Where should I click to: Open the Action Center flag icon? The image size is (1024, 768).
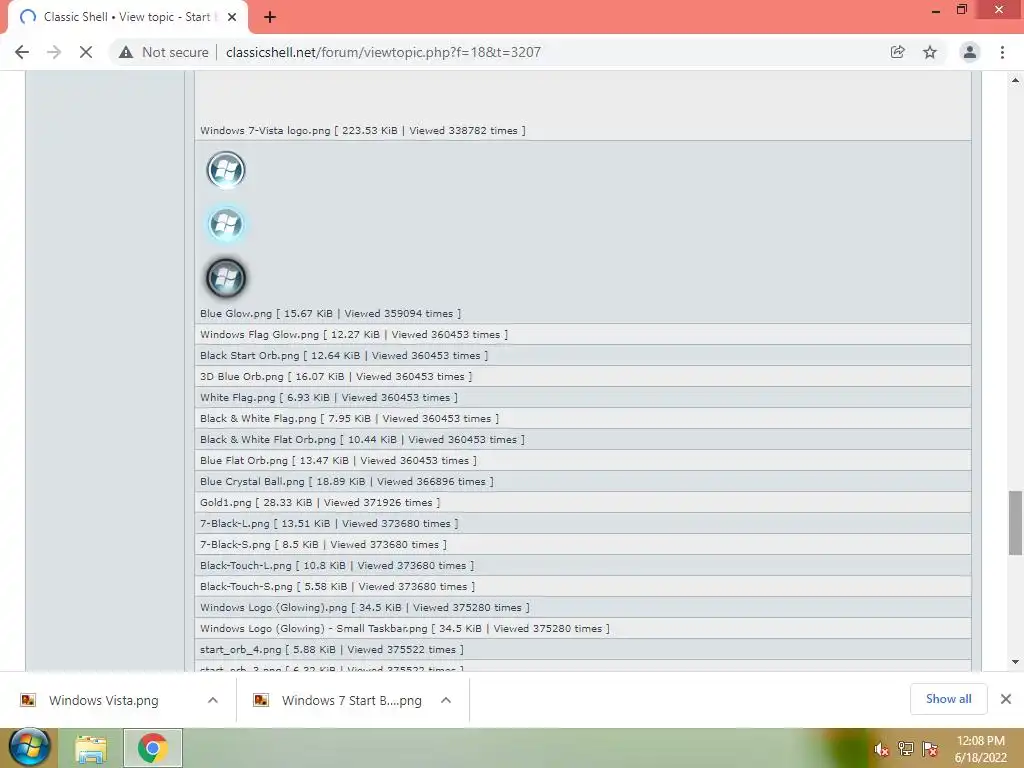[930, 749]
